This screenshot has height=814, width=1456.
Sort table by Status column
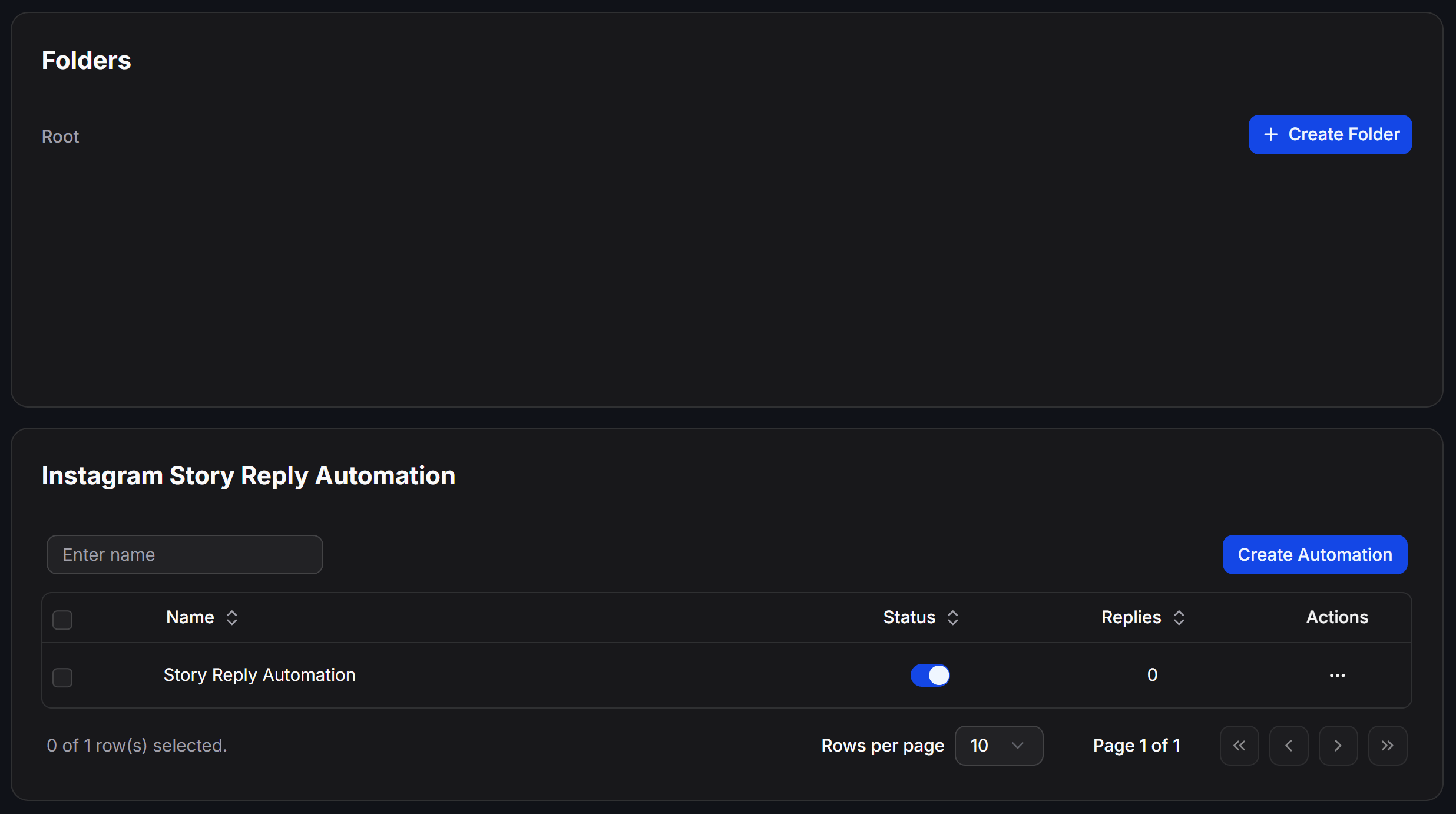(921, 617)
